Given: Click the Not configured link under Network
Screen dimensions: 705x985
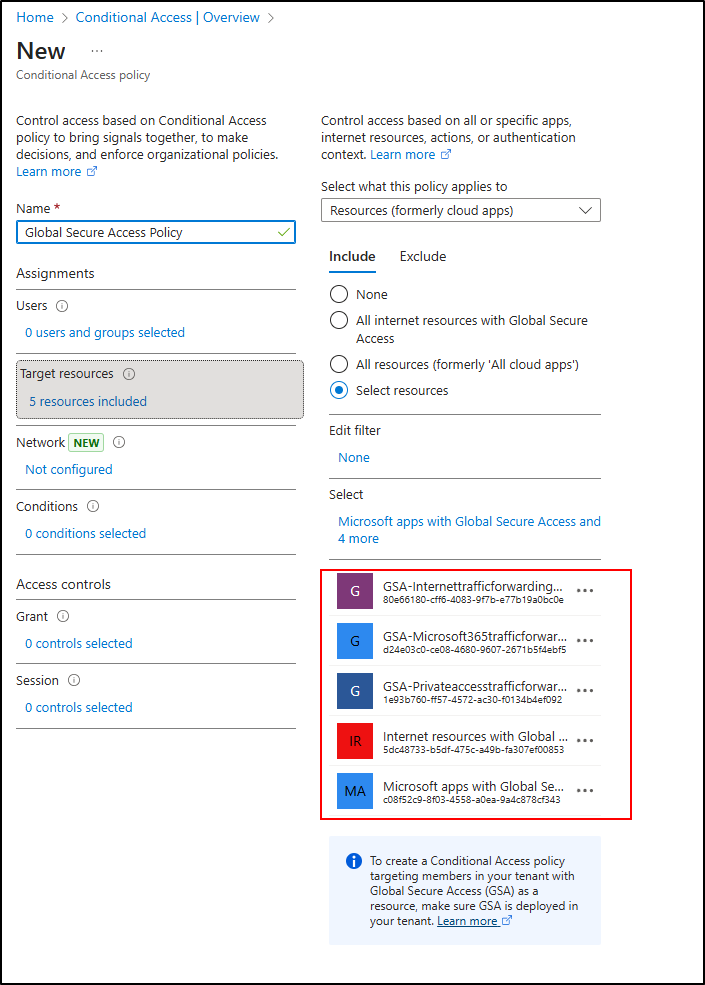Looking at the screenshot, I should [x=69, y=470].
